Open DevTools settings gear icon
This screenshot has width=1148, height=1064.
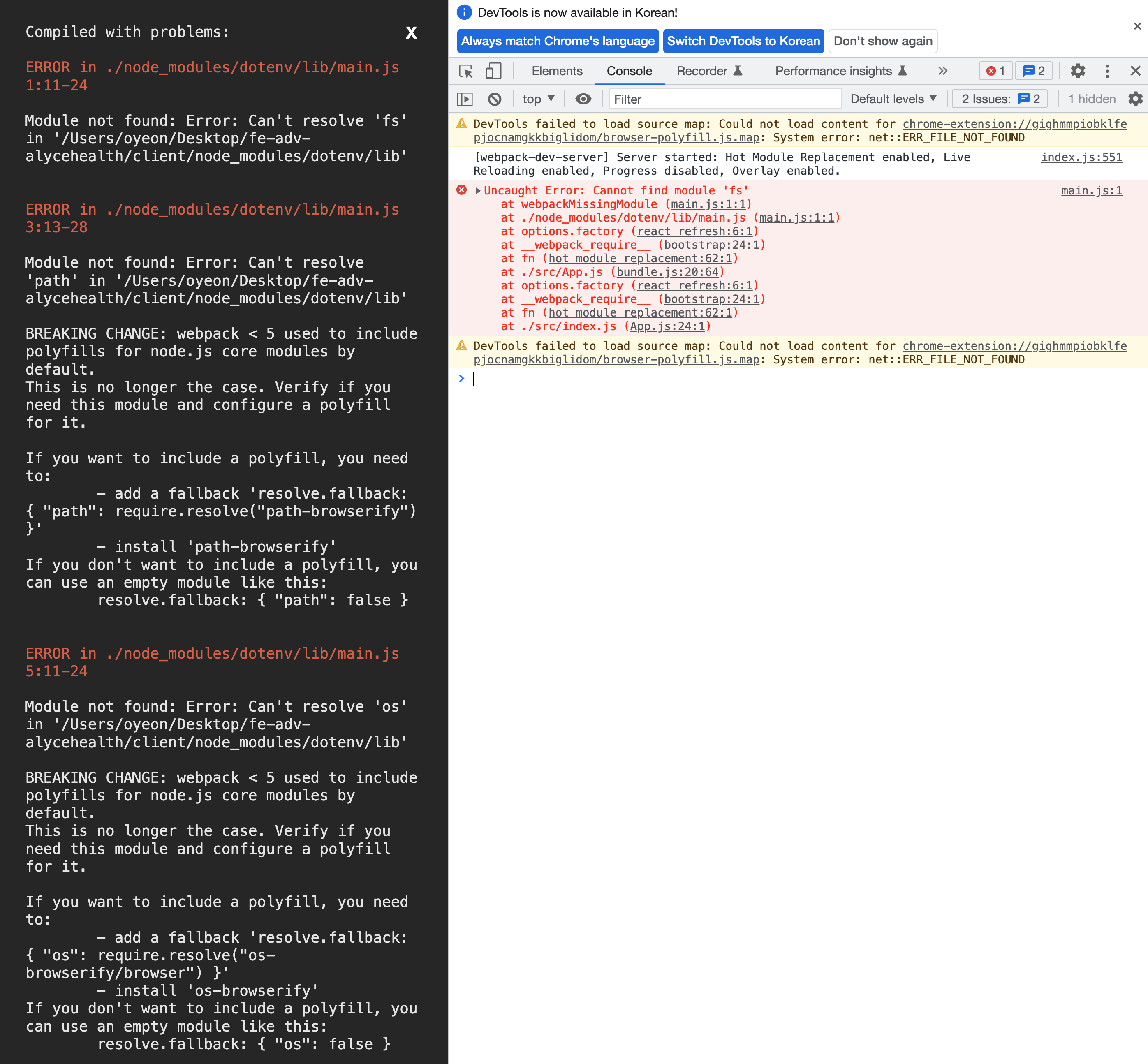click(x=1078, y=71)
